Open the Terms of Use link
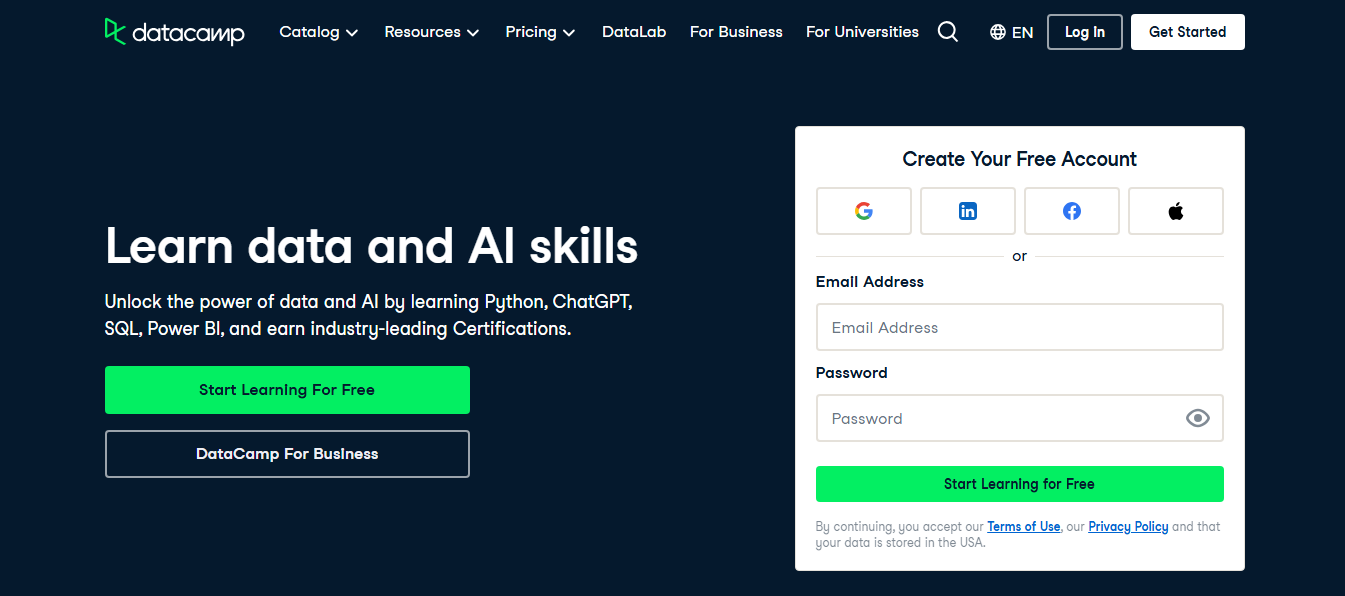The height and width of the screenshot is (596, 1345). click(x=1023, y=526)
